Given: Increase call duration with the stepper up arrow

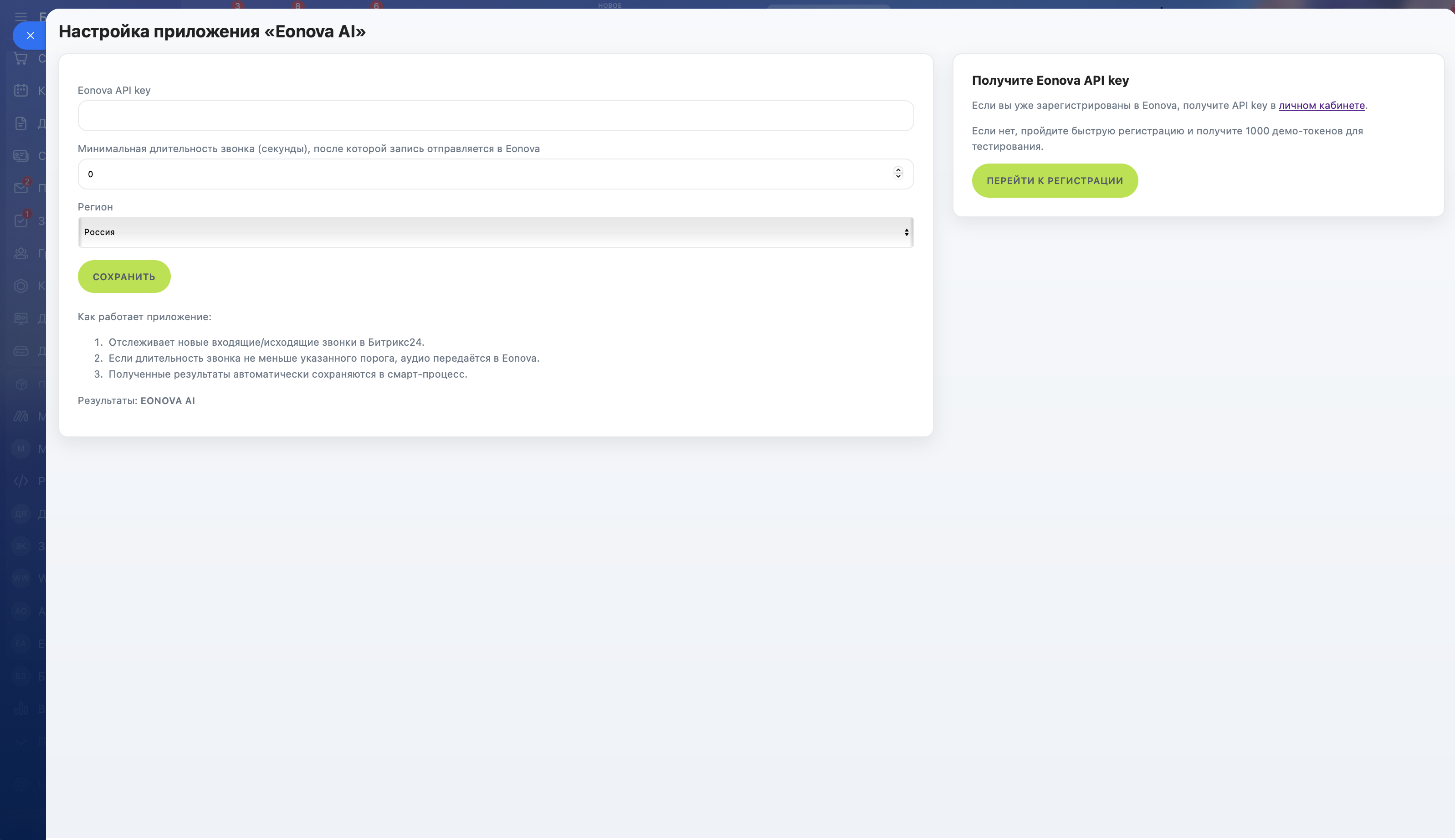Looking at the screenshot, I should tap(898, 170).
